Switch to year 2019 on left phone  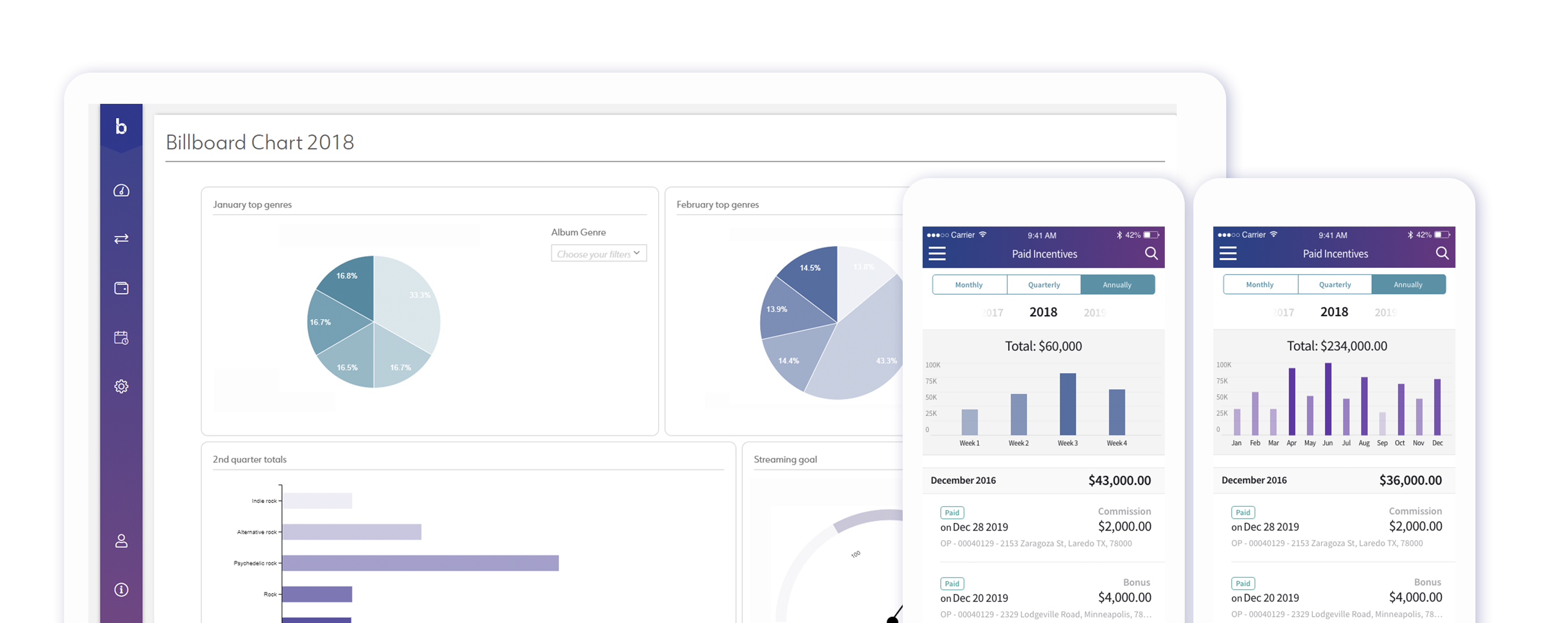click(1094, 313)
